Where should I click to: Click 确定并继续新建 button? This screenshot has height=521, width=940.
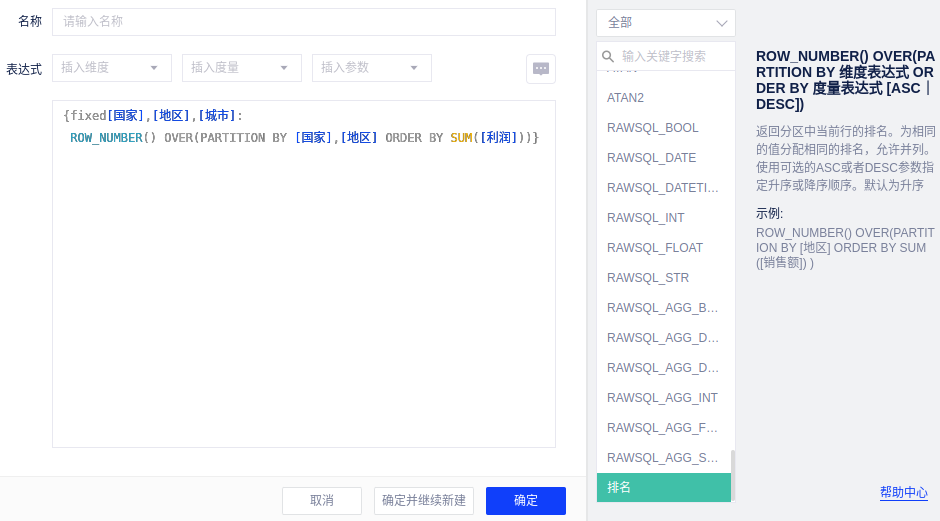click(424, 501)
